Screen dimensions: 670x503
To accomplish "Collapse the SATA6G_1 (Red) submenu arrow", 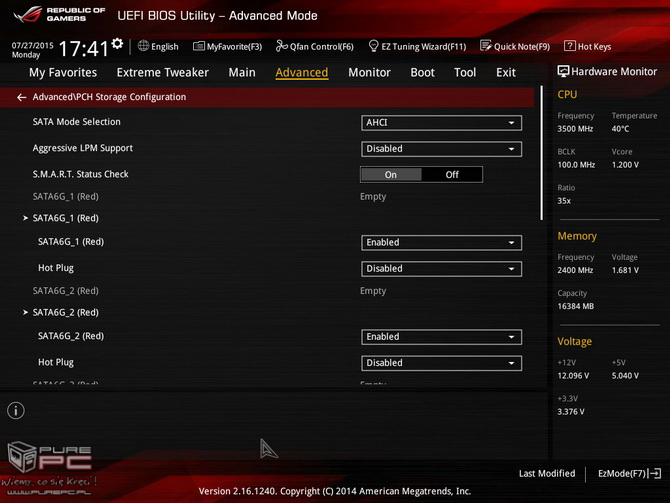I will [25, 218].
